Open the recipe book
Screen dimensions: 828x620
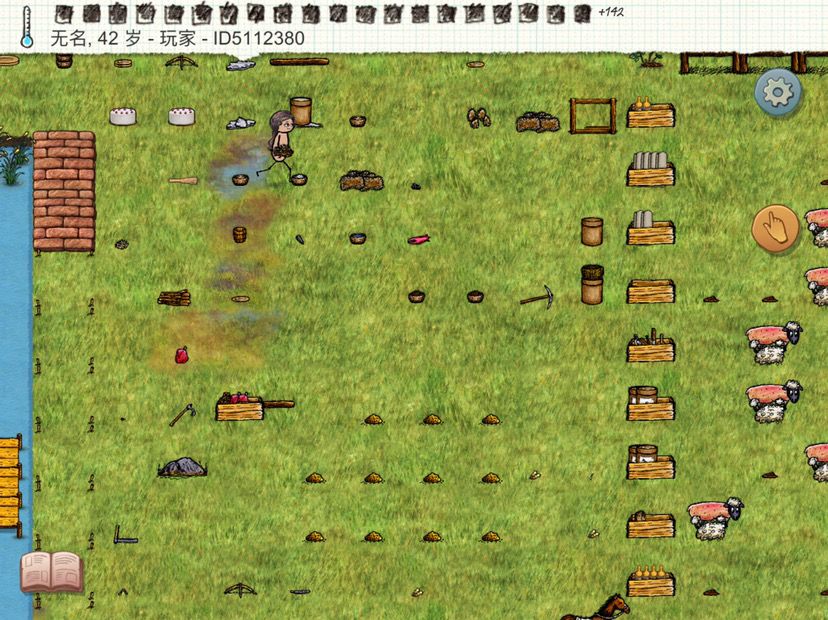click(x=51, y=571)
